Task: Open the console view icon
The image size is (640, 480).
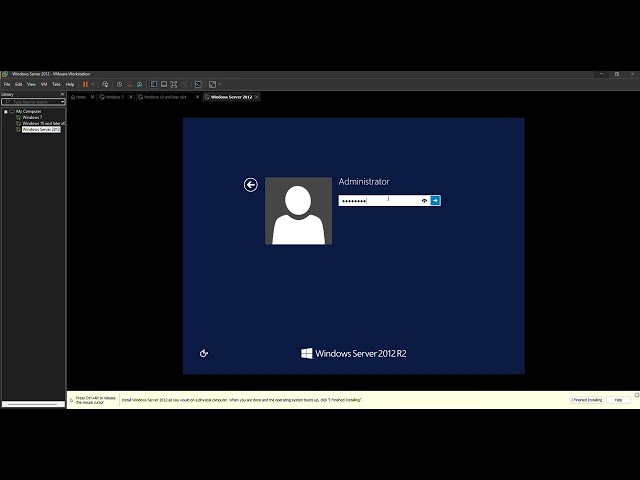Action: (198, 84)
